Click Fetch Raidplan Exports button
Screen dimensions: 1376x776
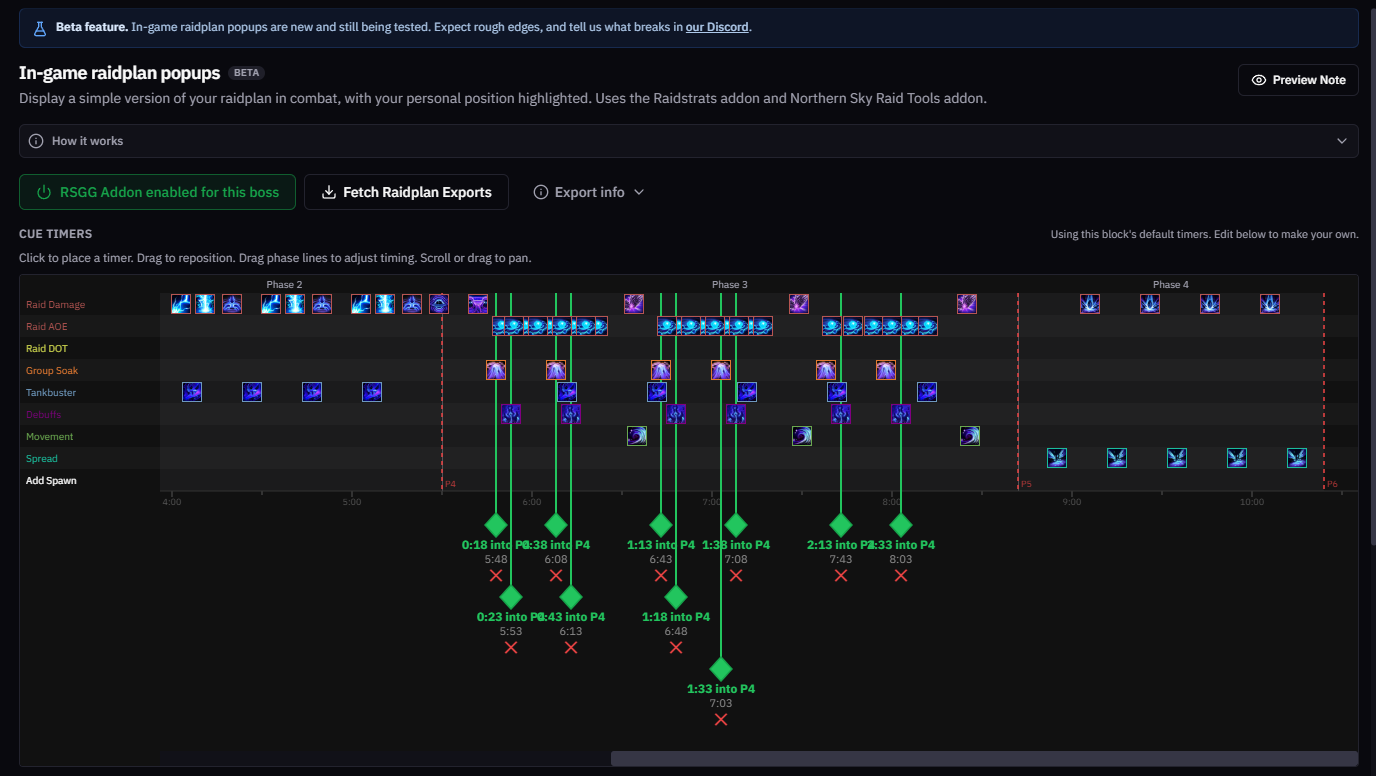[406, 192]
